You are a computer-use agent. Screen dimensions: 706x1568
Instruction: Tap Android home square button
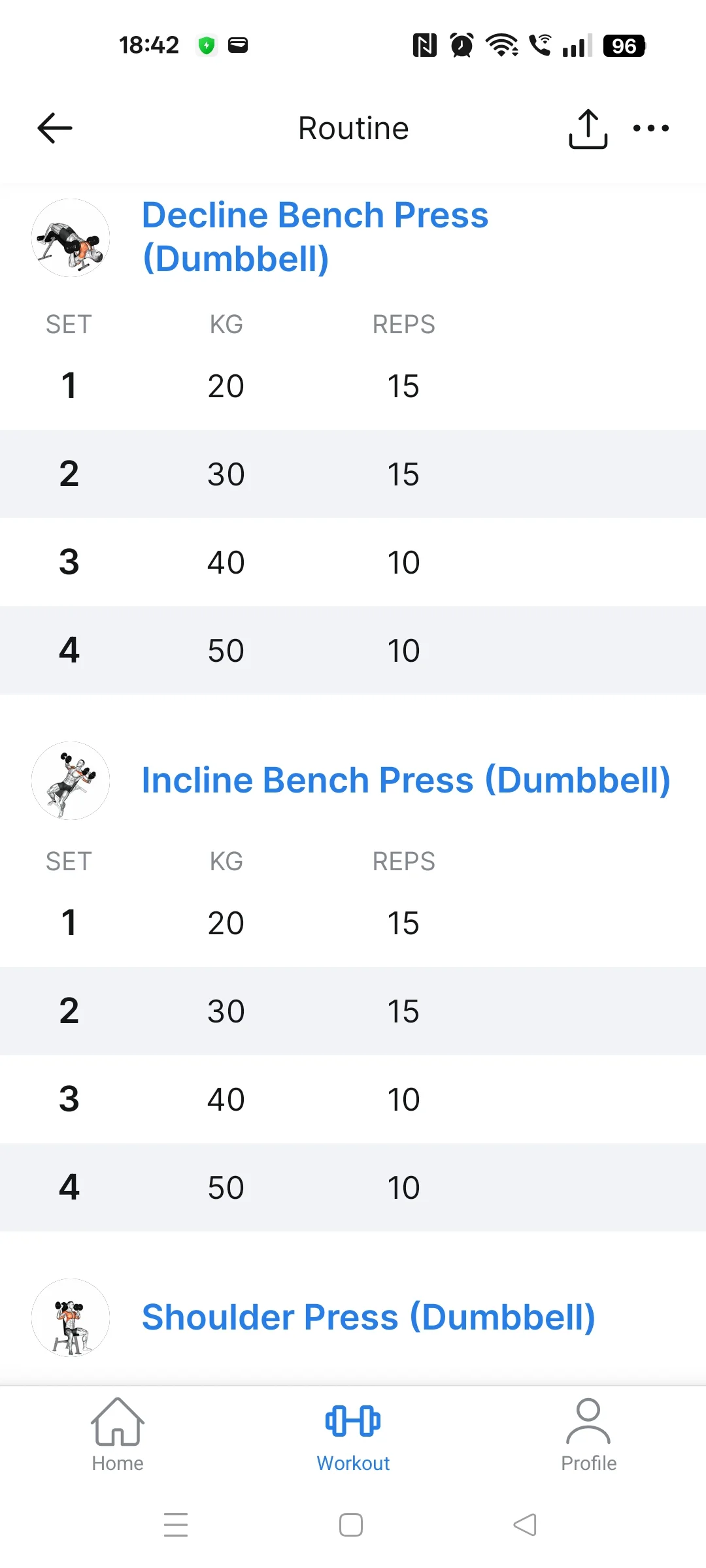[351, 1525]
